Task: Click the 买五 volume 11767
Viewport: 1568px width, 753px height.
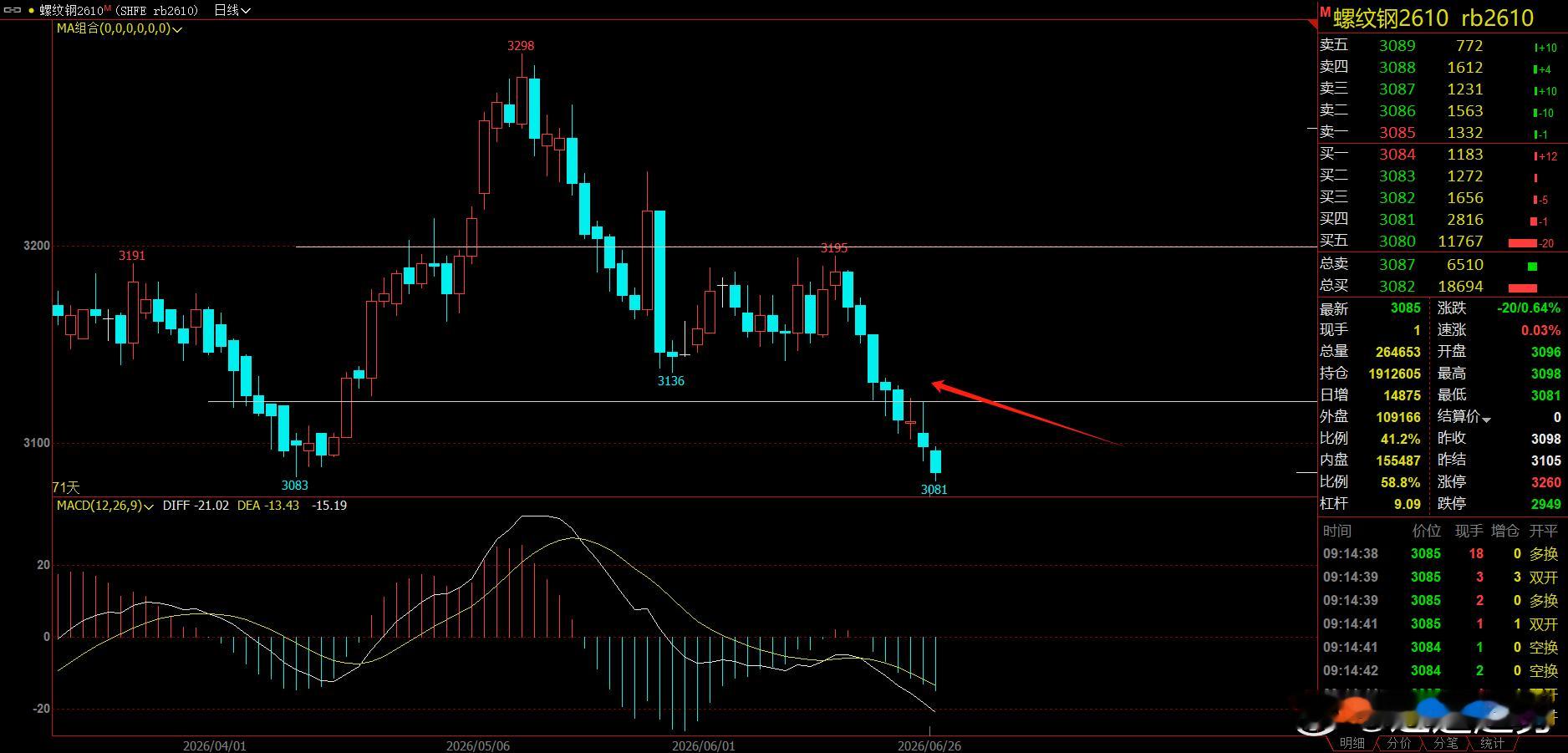Action: point(1460,242)
